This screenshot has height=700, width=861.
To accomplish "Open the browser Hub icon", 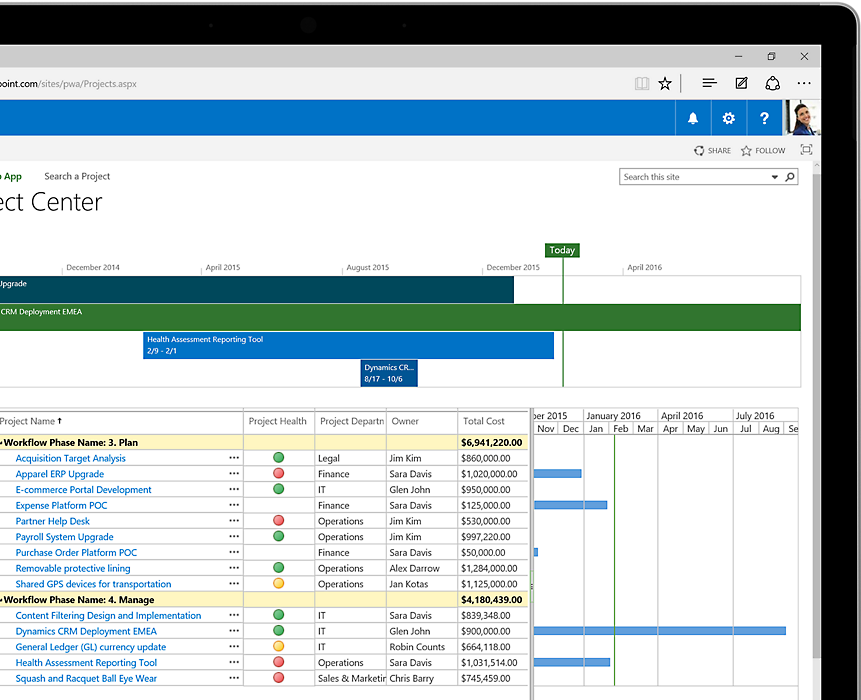I will pos(709,84).
